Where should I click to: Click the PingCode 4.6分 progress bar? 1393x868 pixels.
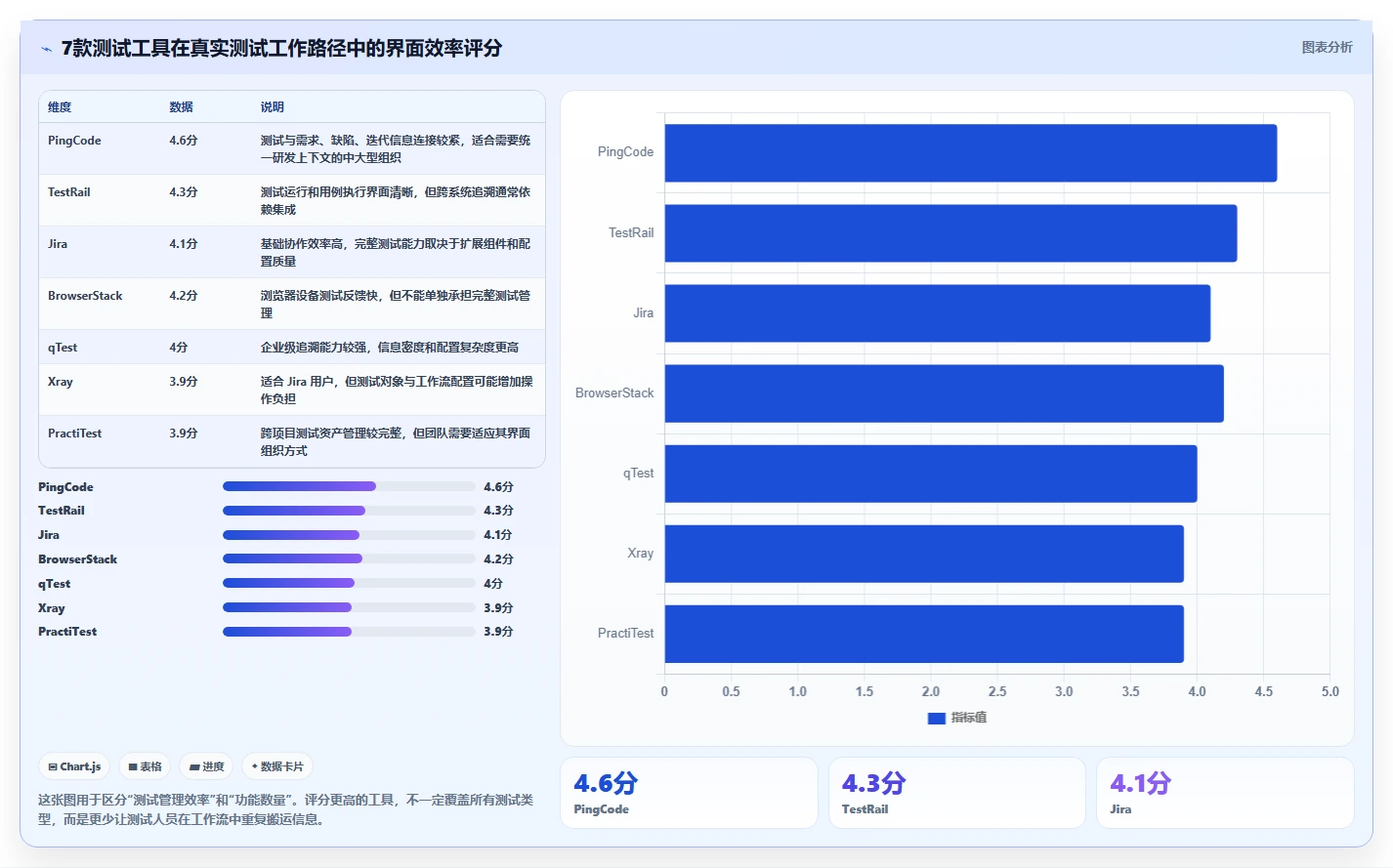349,486
